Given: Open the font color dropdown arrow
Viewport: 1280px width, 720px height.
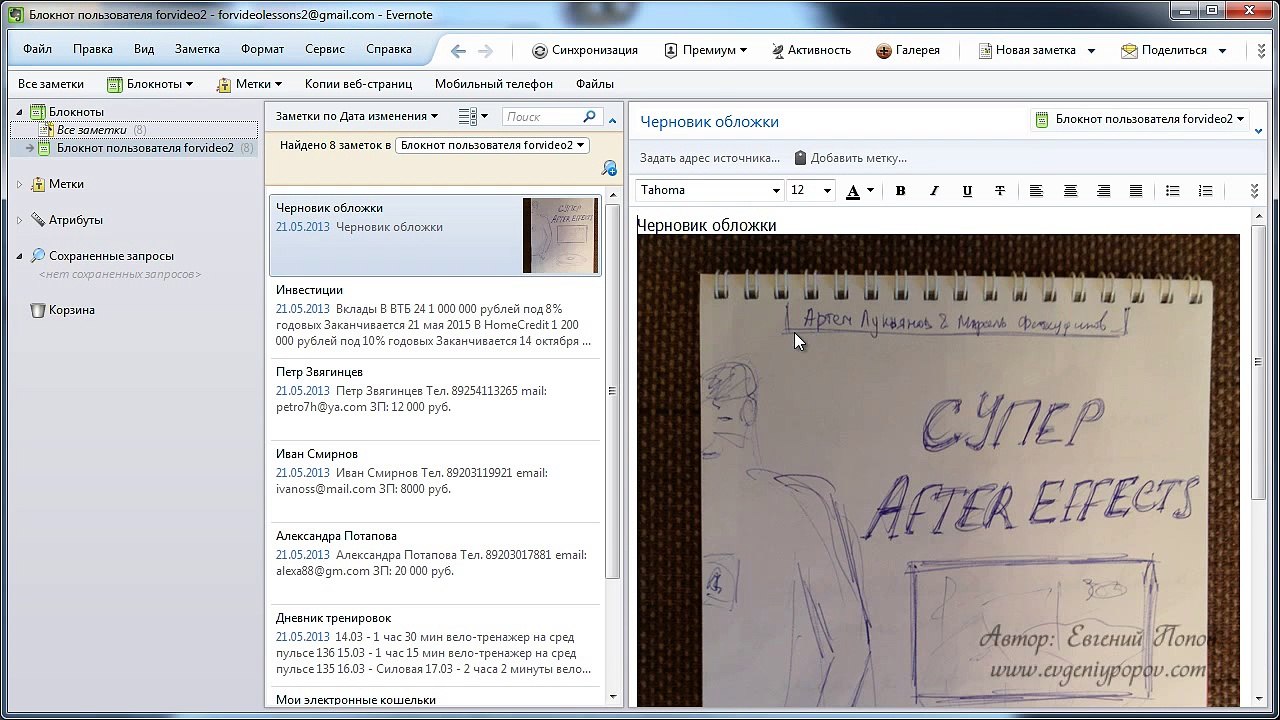Looking at the screenshot, I should (x=870, y=191).
